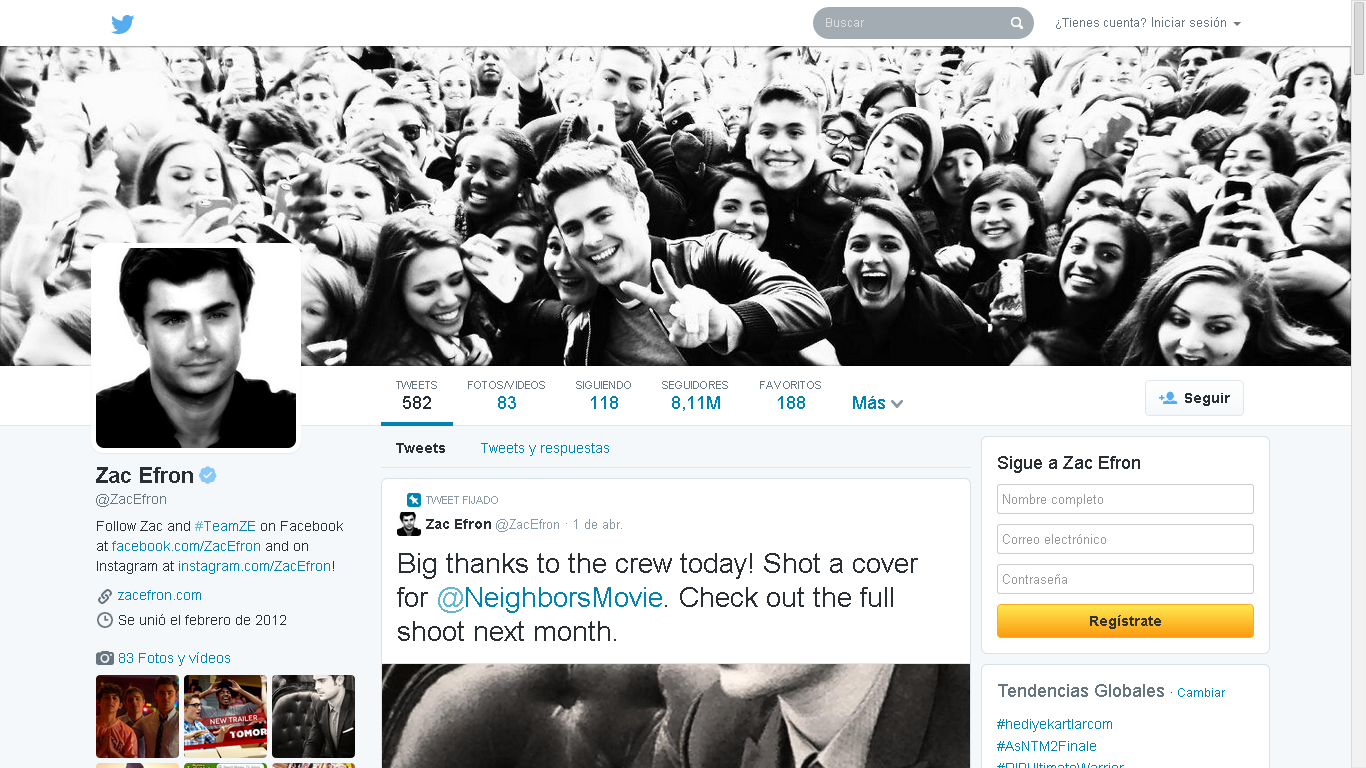Open Cambiar for Tendencias Globales
Screen dimensions: 1366x768
(x=1201, y=693)
